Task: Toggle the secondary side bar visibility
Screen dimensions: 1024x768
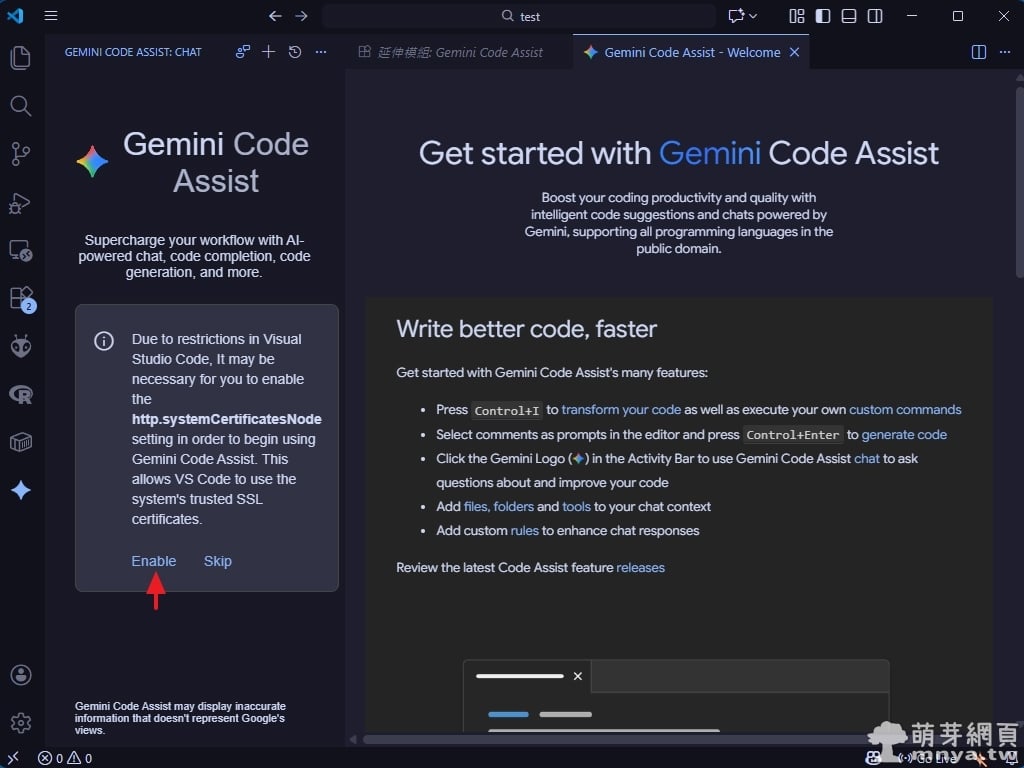Action: 875,16
